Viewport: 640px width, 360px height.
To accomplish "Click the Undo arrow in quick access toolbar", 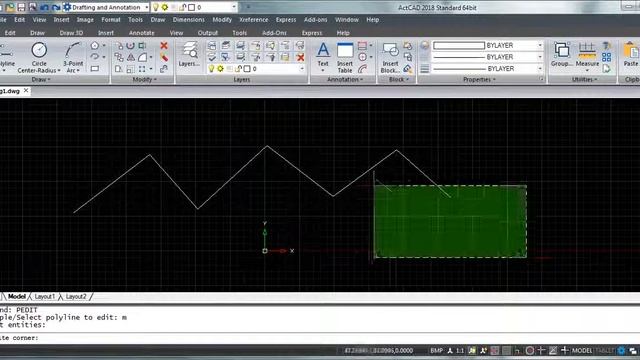I will coord(44,7).
